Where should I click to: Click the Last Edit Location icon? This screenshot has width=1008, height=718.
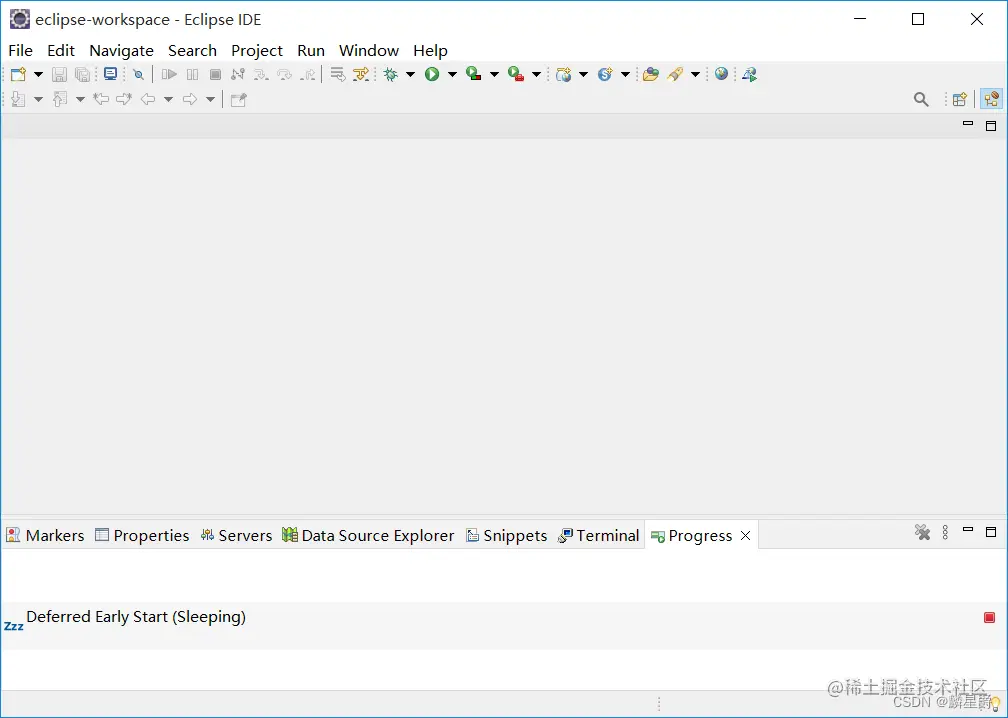101,99
